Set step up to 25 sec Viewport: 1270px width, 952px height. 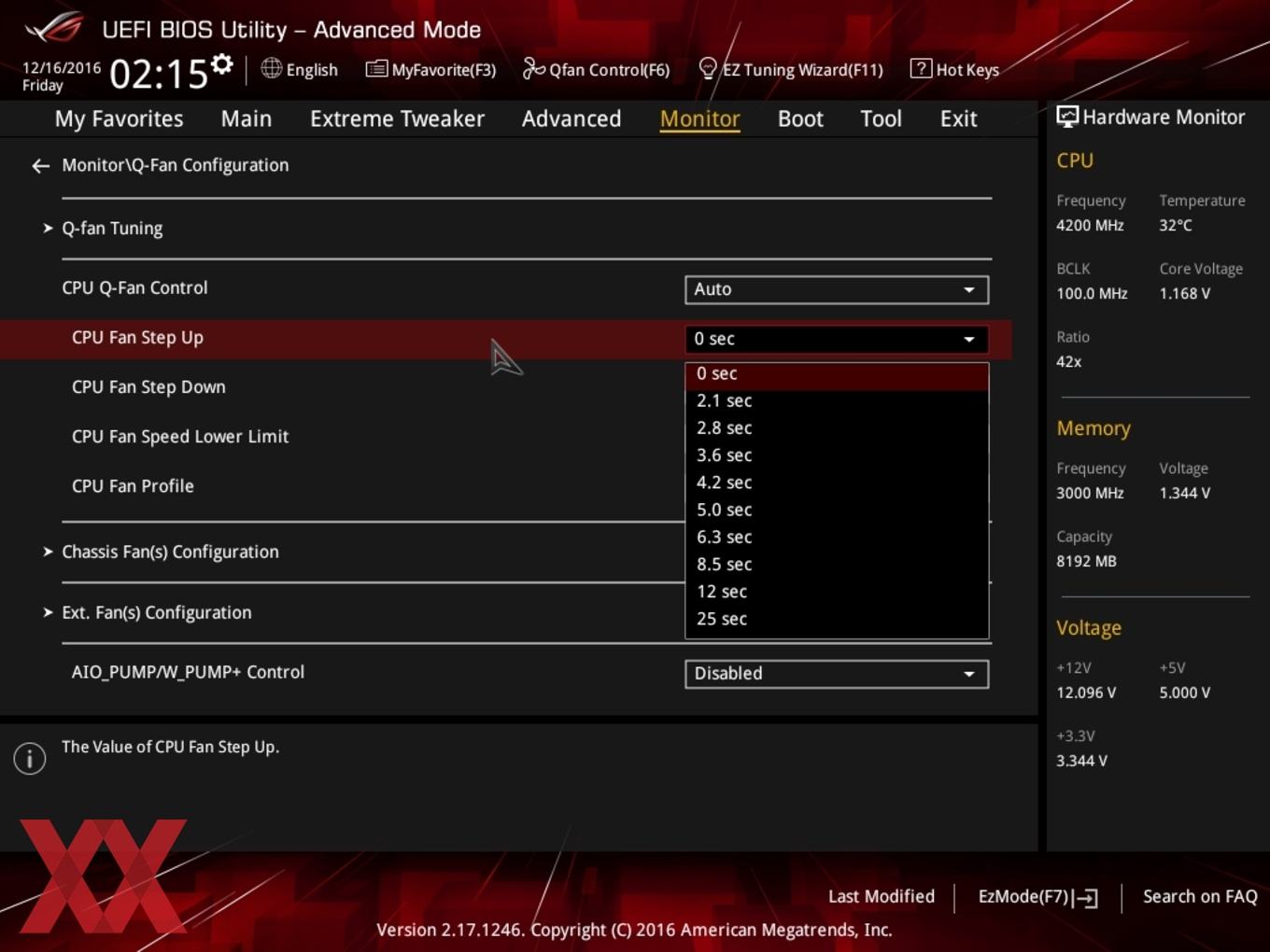point(837,619)
